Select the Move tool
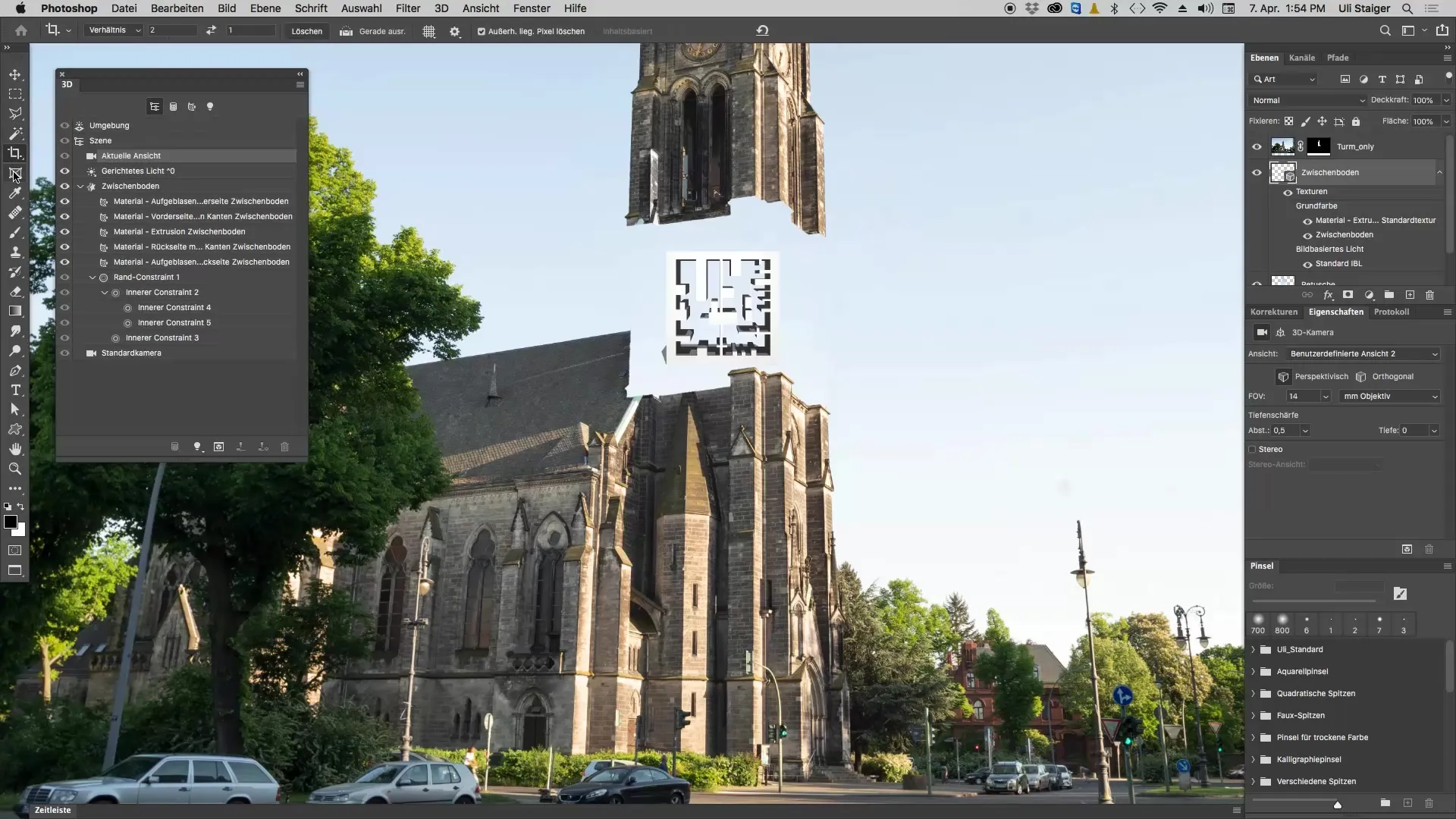The width and height of the screenshot is (1456, 819). pos(15,74)
